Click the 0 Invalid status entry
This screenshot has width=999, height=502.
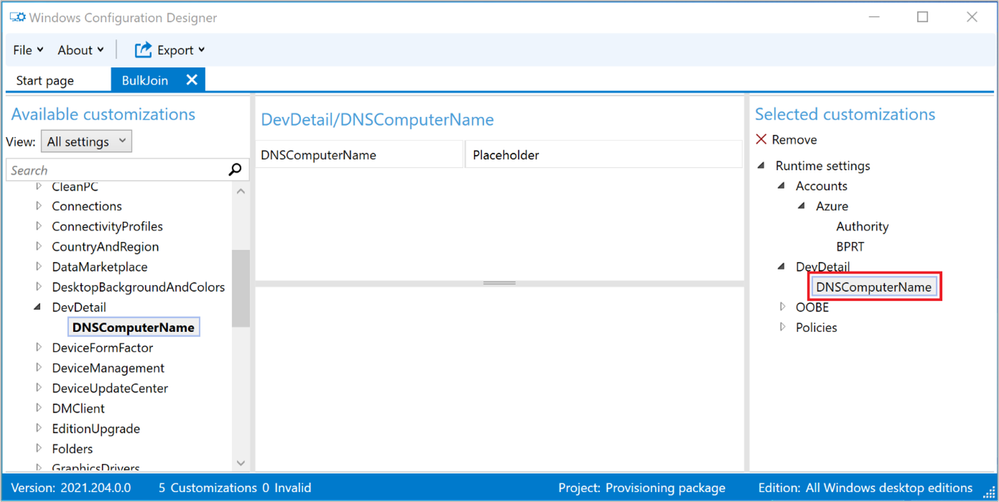click(x=287, y=488)
